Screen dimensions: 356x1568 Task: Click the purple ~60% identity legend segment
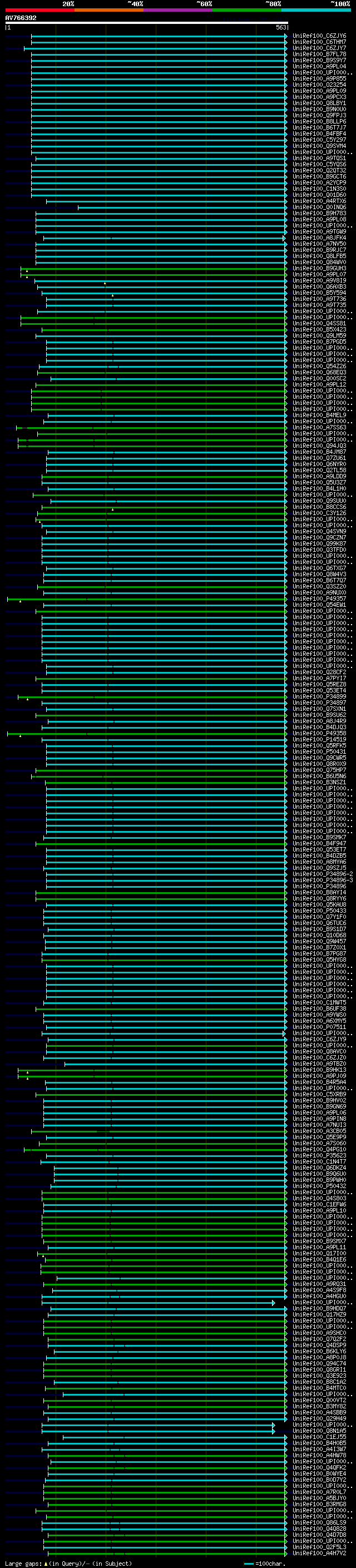[x=177, y=10]
